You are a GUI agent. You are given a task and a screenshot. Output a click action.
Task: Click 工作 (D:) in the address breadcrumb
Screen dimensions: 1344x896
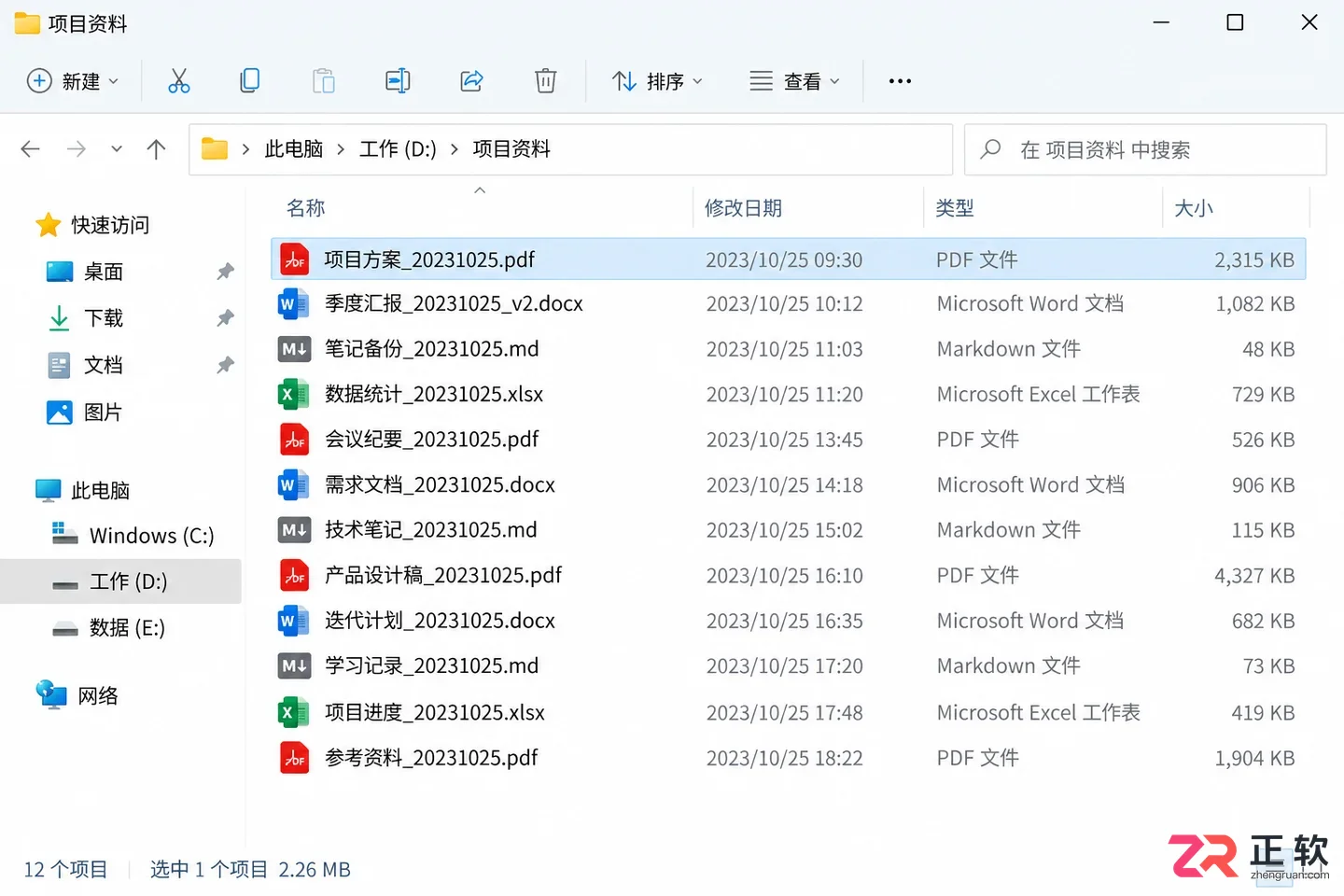coord(398,149)
